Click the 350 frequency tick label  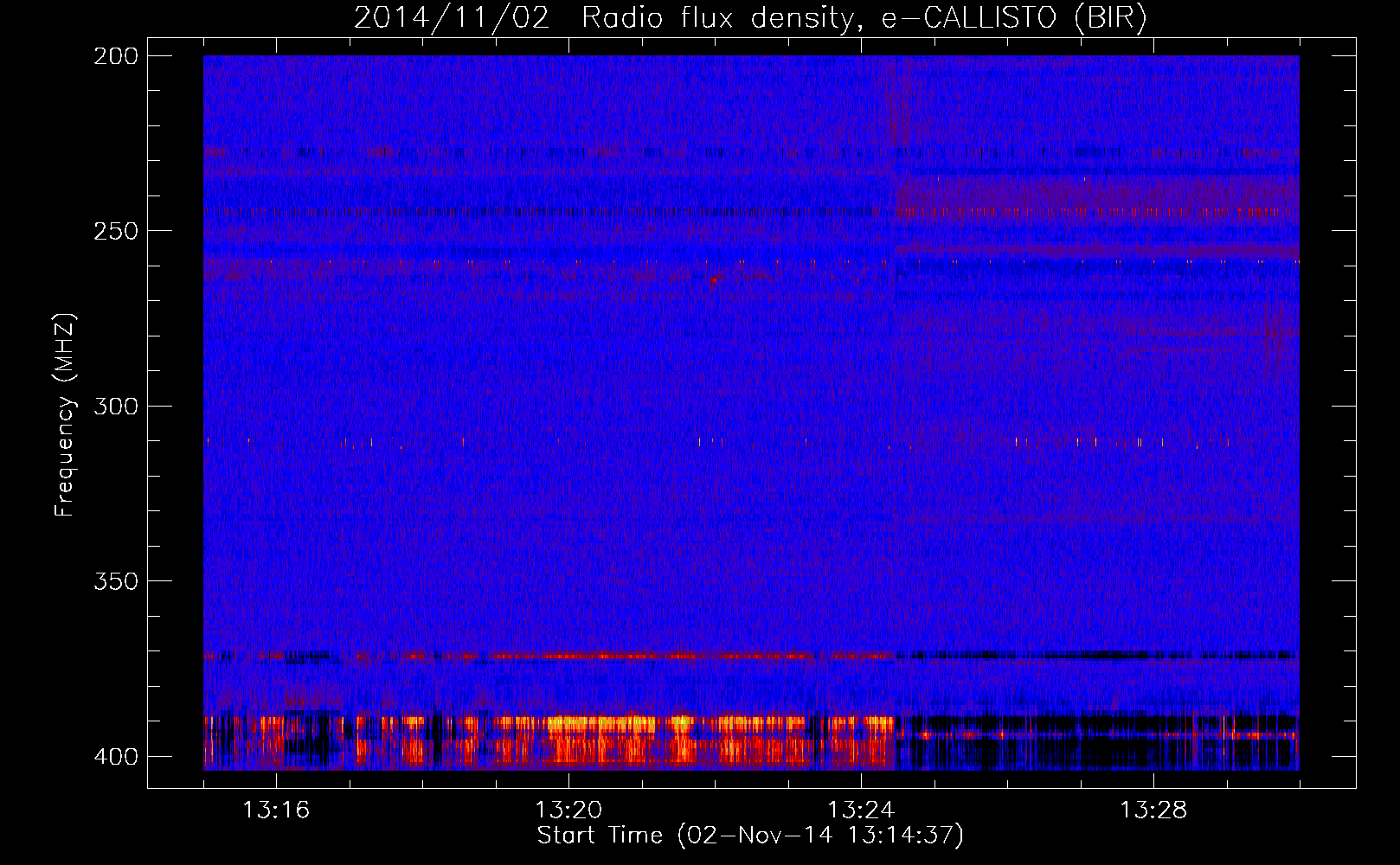(116, 581)
